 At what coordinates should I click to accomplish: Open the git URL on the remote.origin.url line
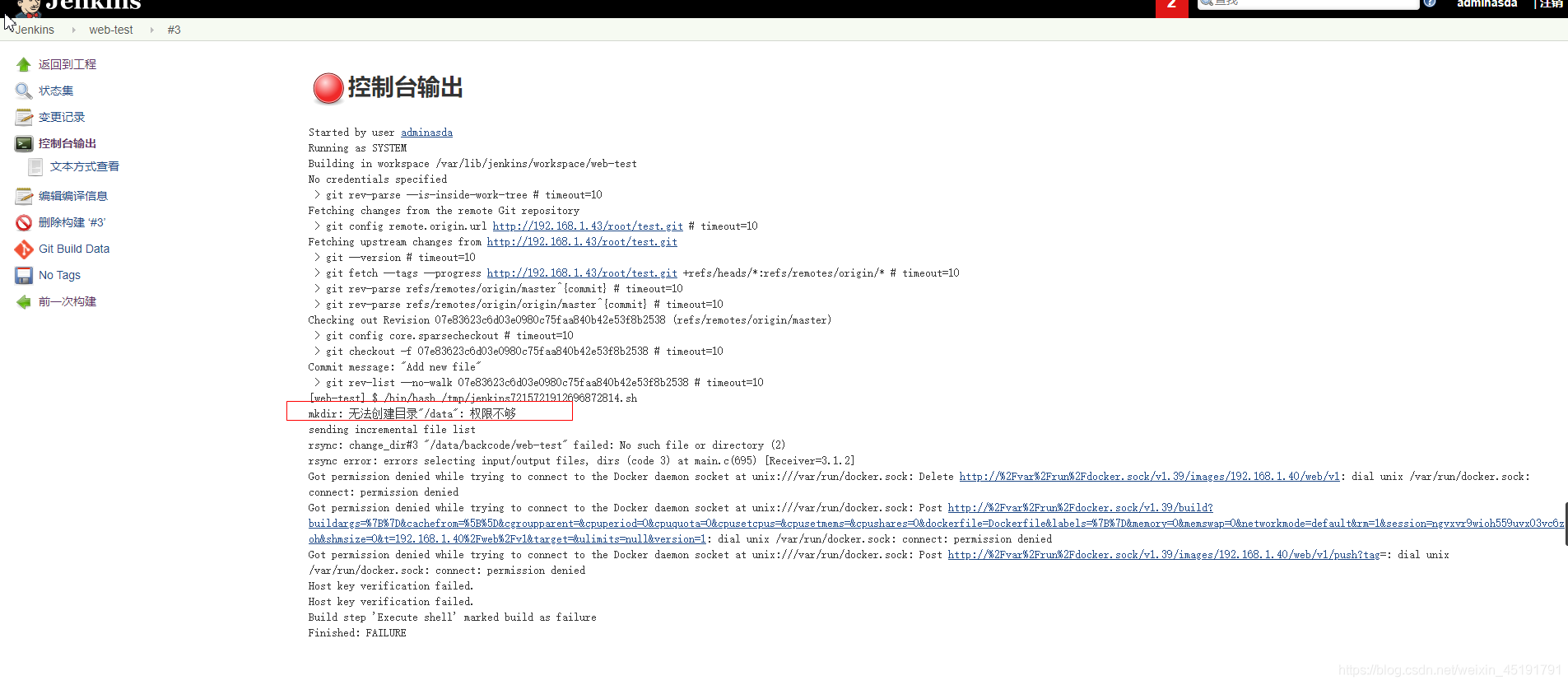point(588,226)
